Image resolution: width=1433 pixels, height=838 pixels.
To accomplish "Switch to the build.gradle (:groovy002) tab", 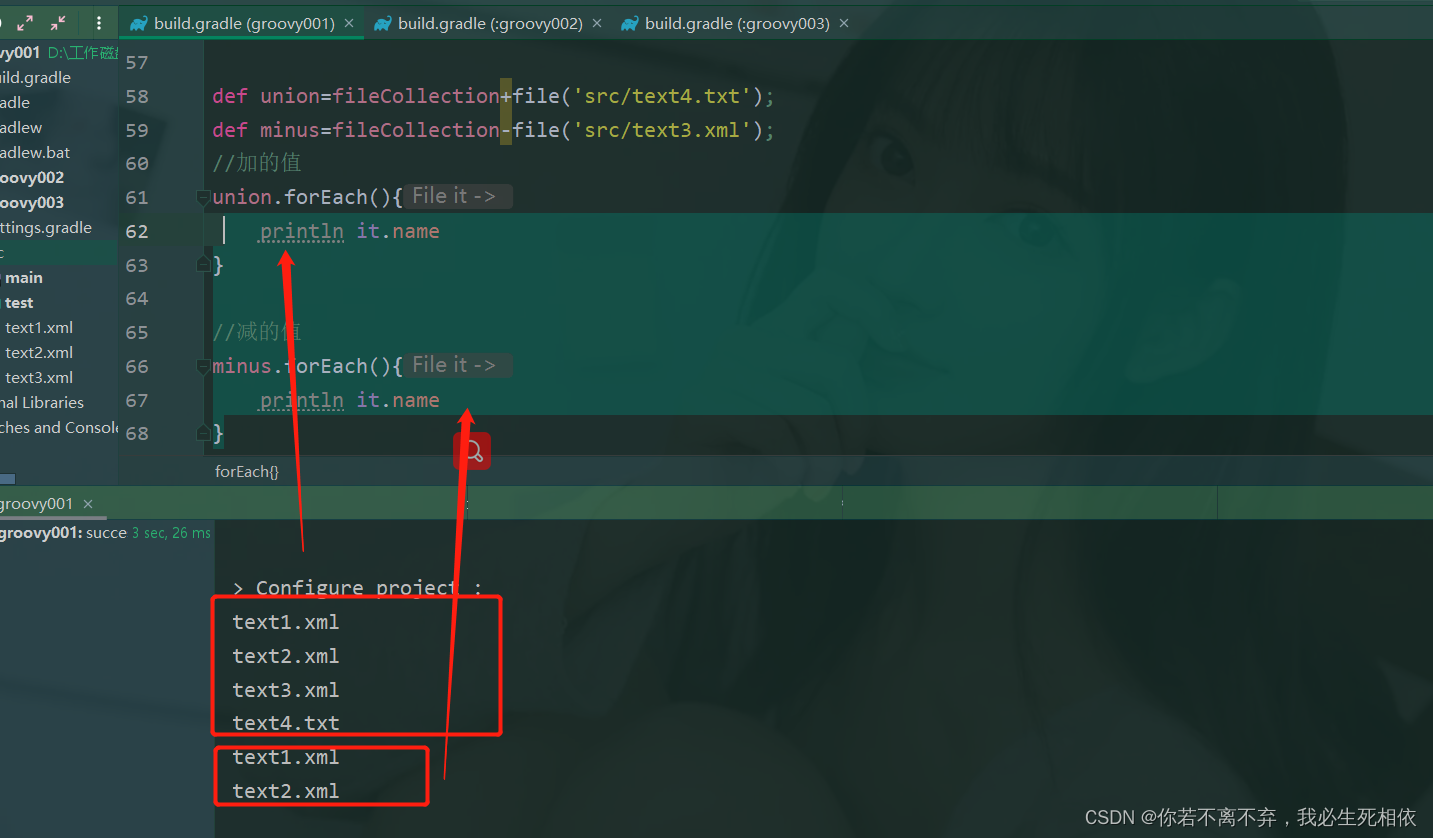I will [x=490, y=23].
